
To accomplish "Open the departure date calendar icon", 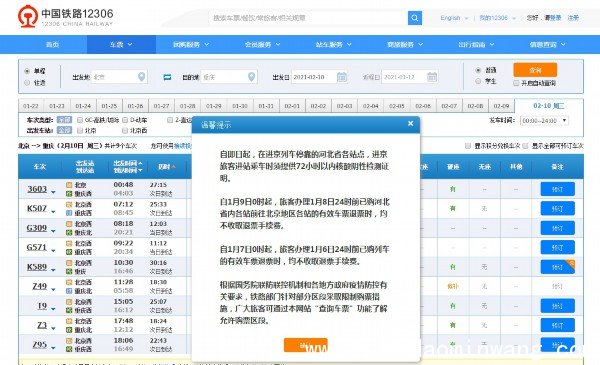I will 342,77.
